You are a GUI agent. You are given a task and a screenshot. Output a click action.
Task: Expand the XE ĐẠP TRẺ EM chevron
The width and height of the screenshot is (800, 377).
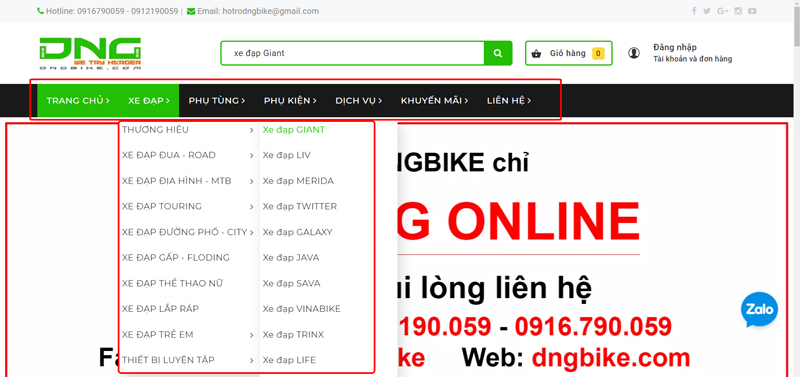point(252,335)
